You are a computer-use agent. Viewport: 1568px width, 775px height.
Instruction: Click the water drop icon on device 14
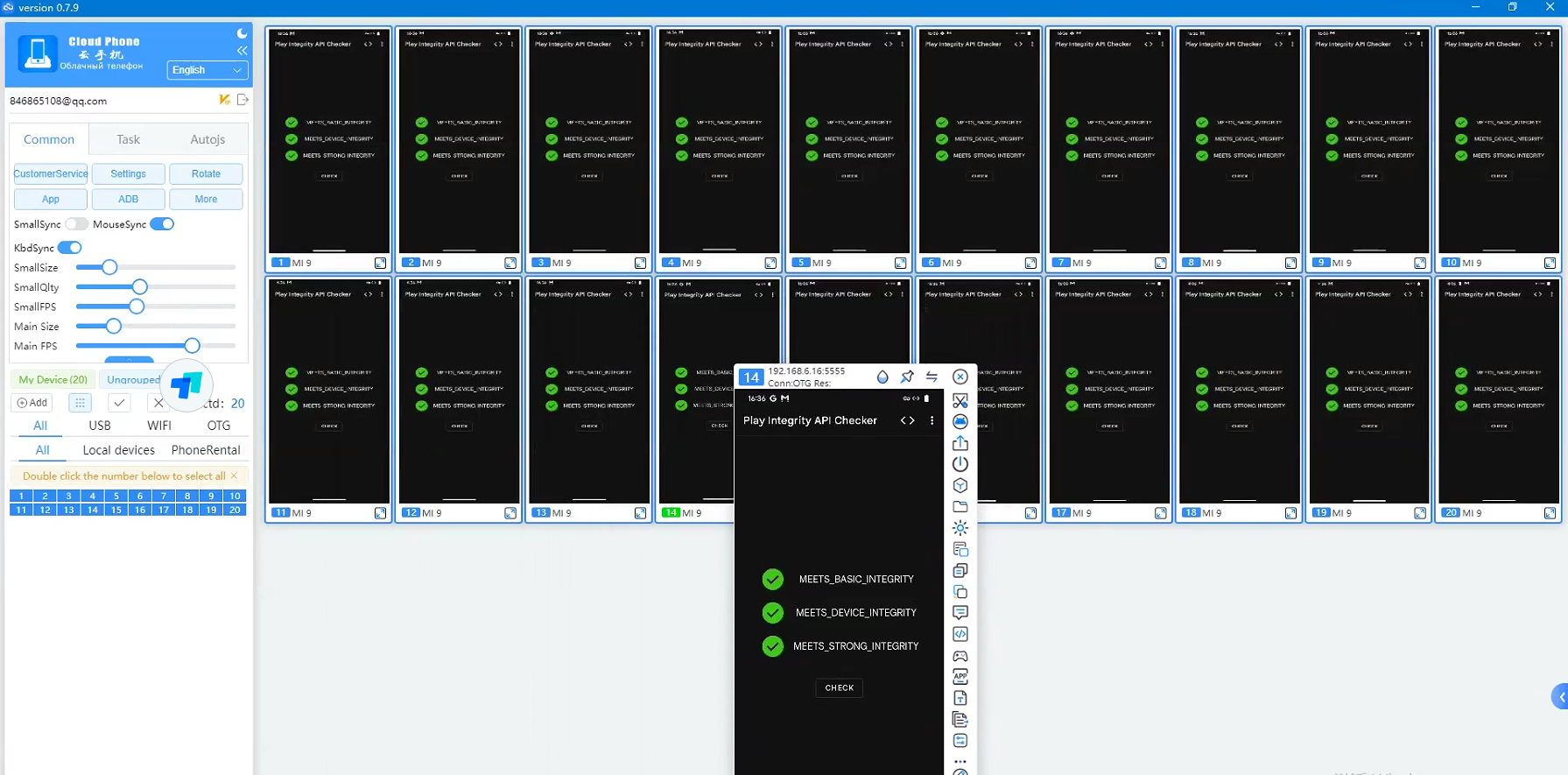(882, 377)
